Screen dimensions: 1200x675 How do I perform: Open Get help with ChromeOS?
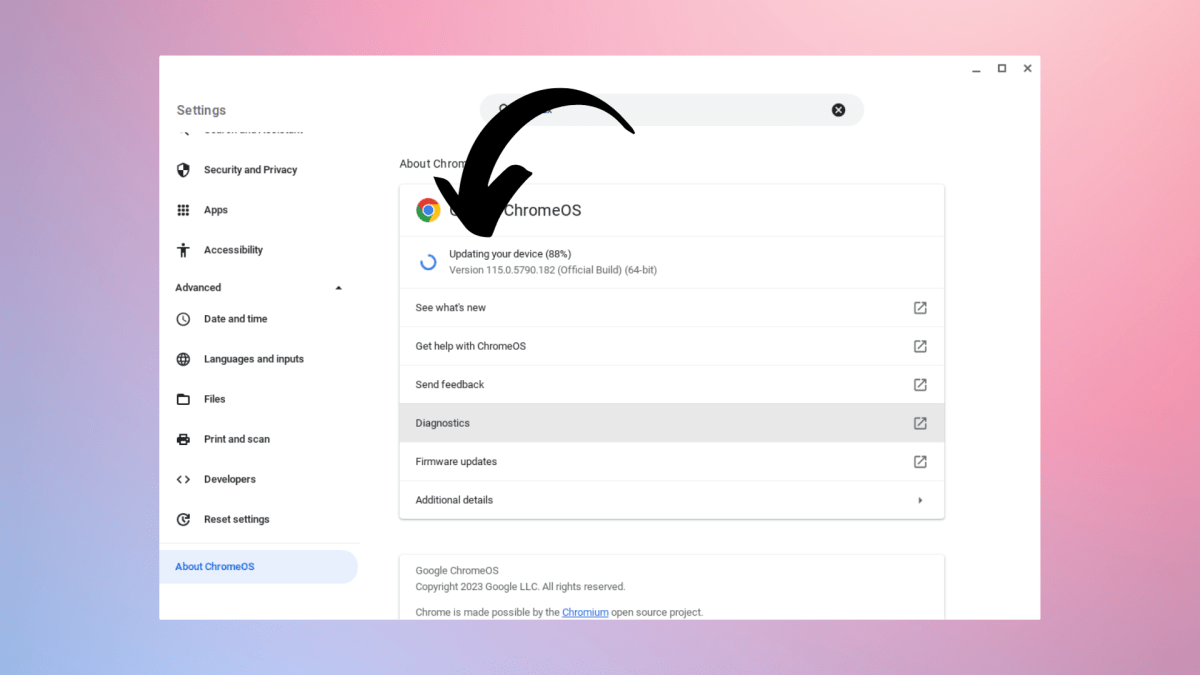click(671, 346)
